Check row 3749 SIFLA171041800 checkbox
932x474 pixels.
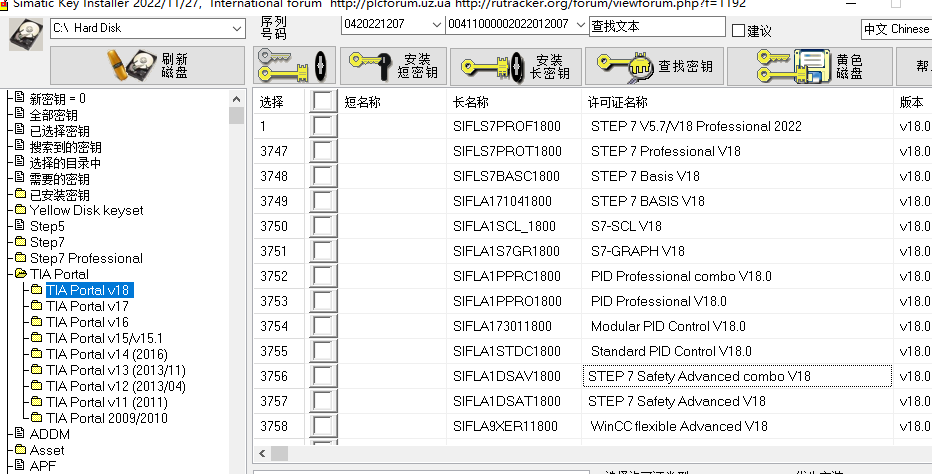323,201
